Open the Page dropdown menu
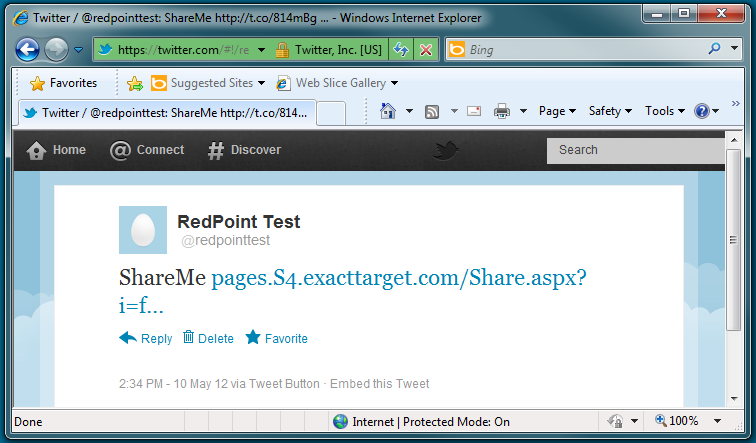This screenshot has width=756, height=443. point(557,111)
